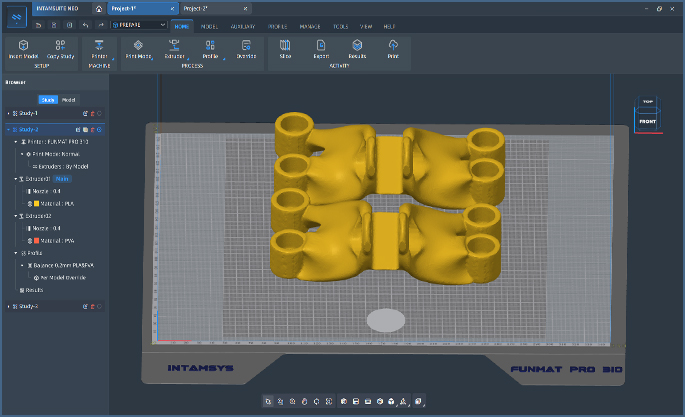
Task: Toggle the Study view in Browser panel
Action: tap(47, 100)
